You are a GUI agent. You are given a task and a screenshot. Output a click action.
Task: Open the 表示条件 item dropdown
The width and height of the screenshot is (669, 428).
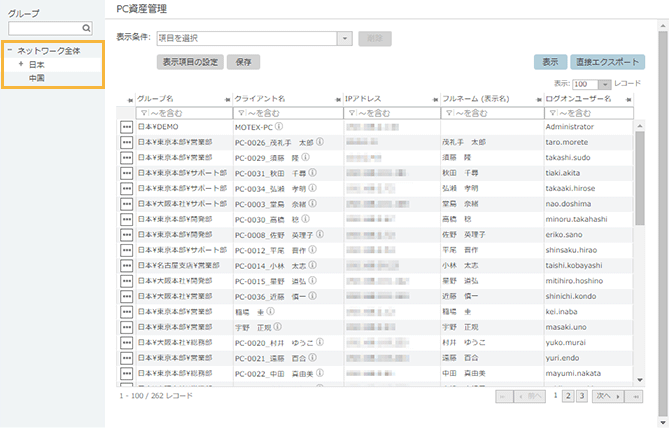tap(346, 38)
